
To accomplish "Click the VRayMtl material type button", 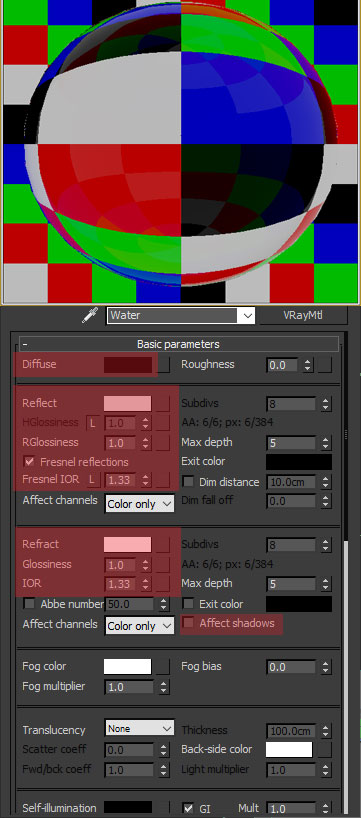I will 304,315.
